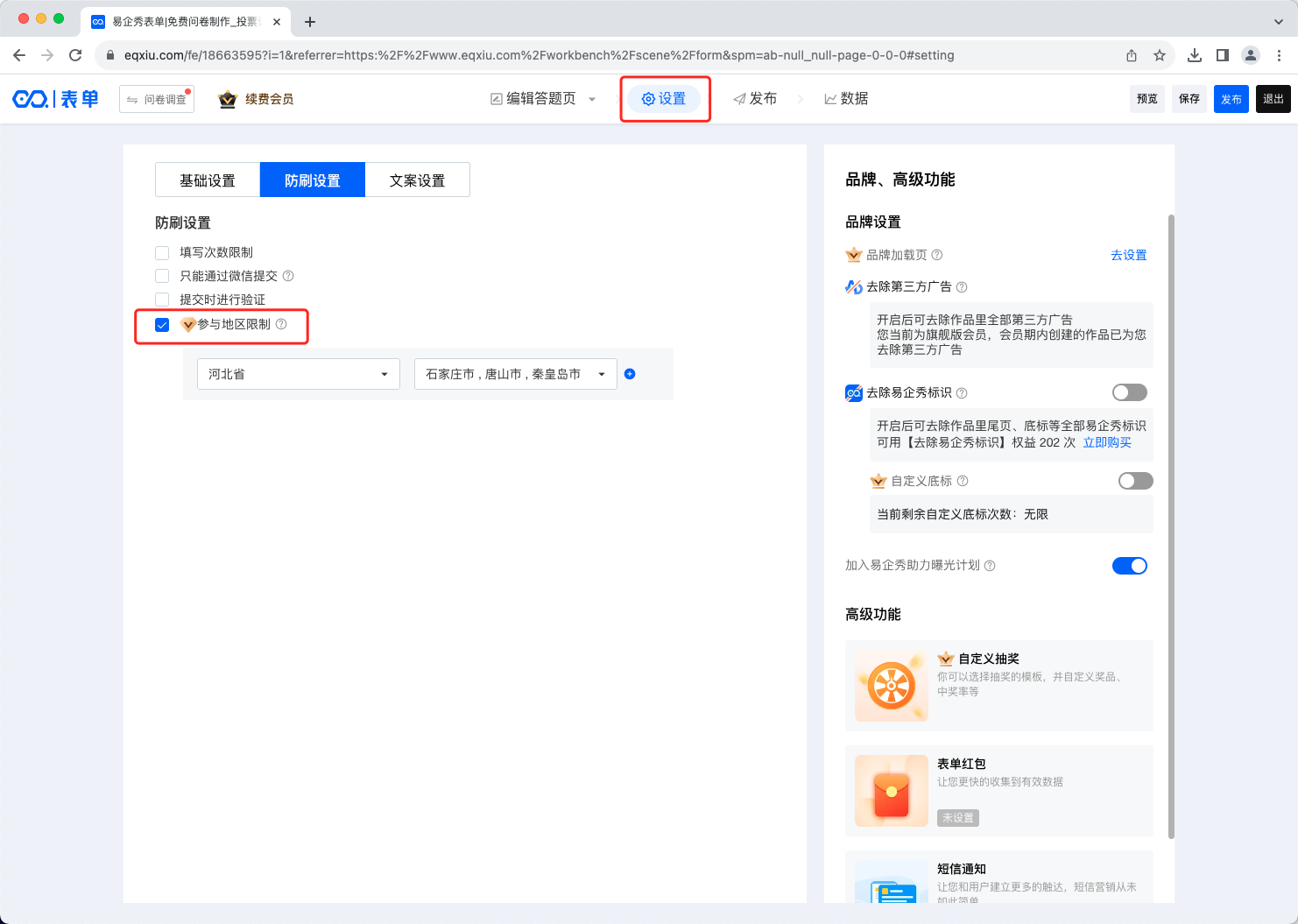Expand the city dropdown showing 石家庄市
Viewport: 1298px width, 924px height.
(515, 374)
